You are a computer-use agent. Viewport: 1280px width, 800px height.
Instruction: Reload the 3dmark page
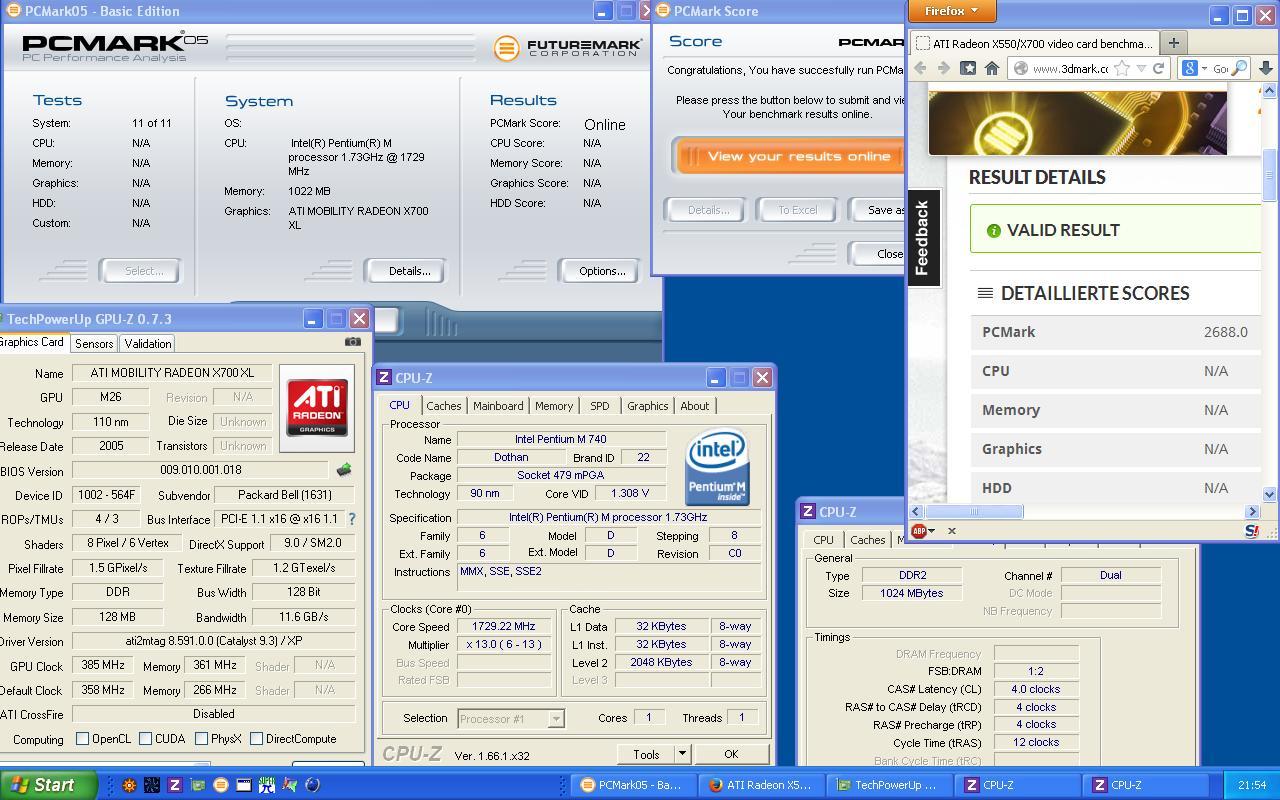pos(1158,68)
